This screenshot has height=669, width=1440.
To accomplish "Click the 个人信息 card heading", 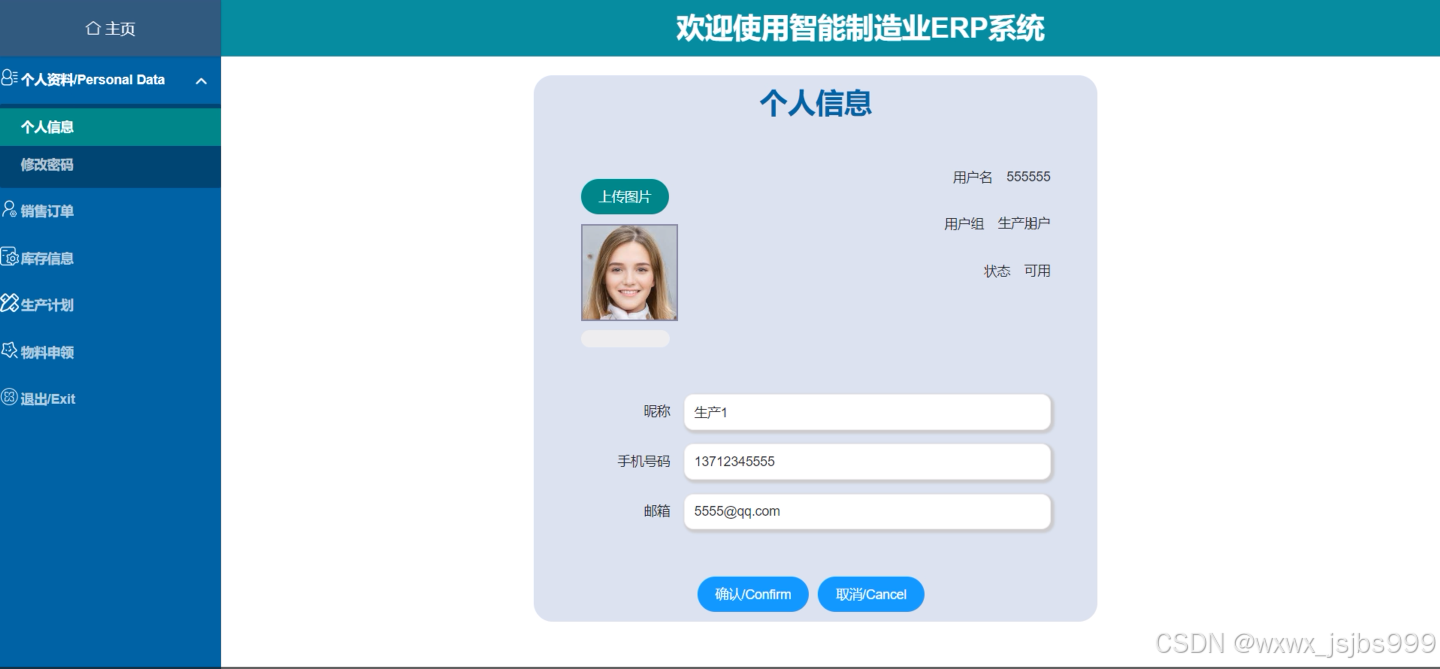I will click(816, 103).
